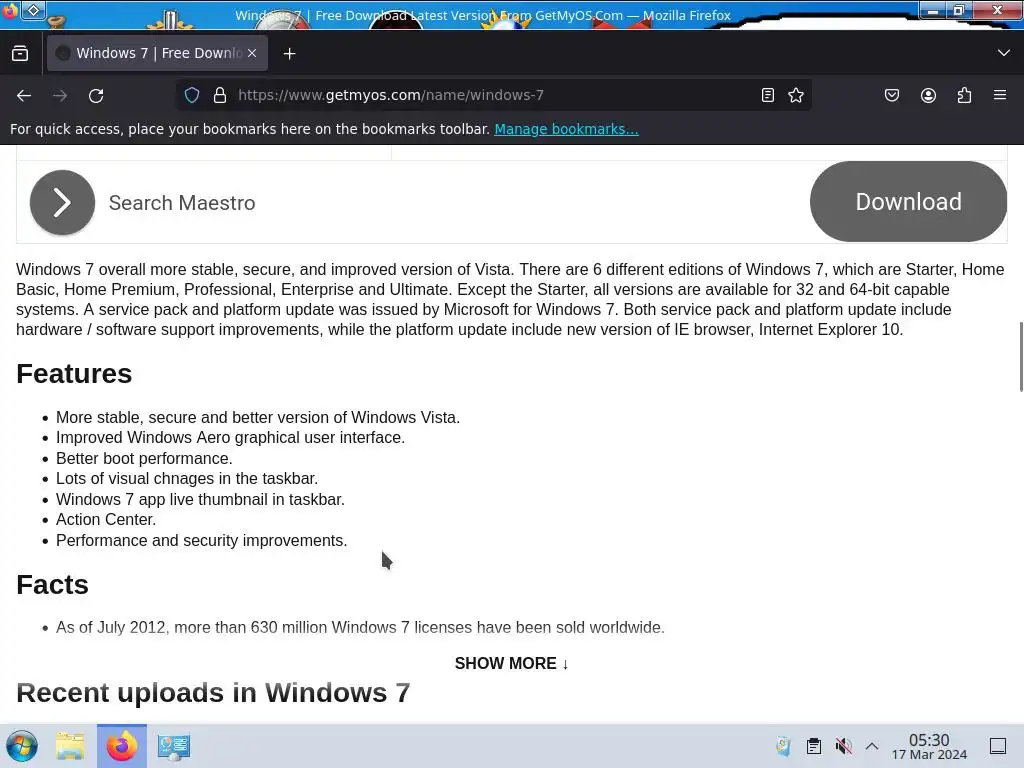Go back to the previous page
1024x768 pixels.
pos(24,95)
